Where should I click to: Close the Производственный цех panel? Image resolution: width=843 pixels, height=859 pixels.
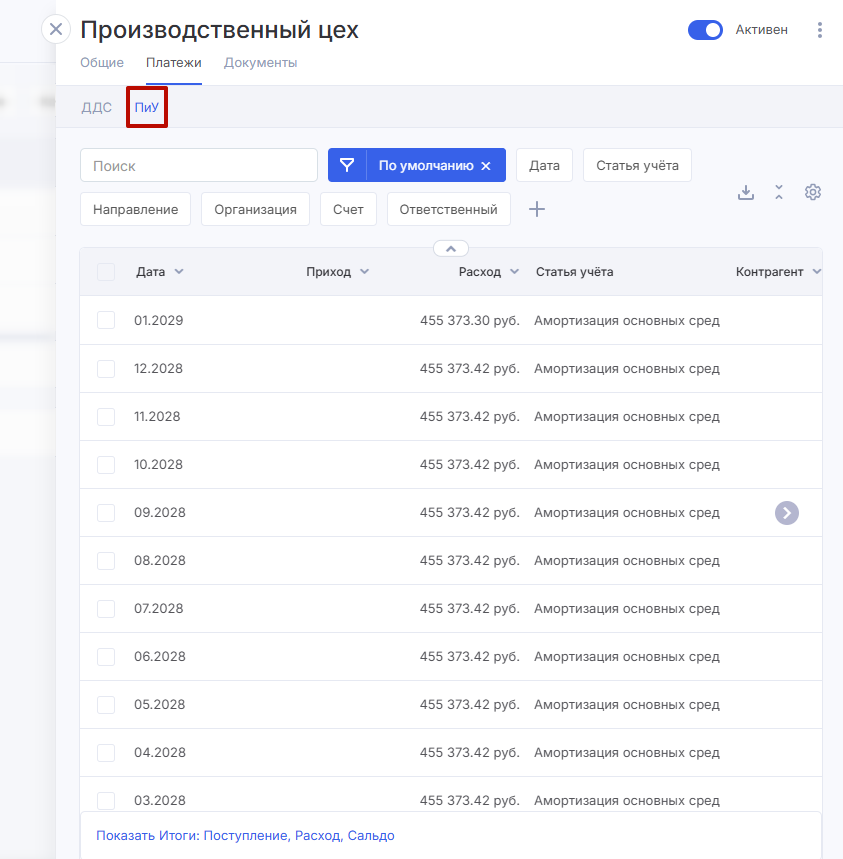point(56,29)
